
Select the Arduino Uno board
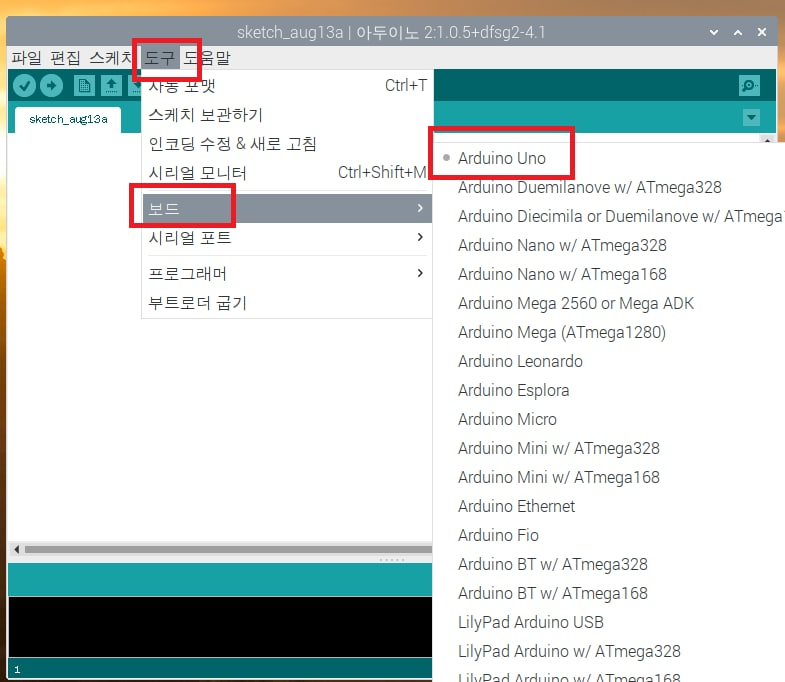tap(609, 158)
